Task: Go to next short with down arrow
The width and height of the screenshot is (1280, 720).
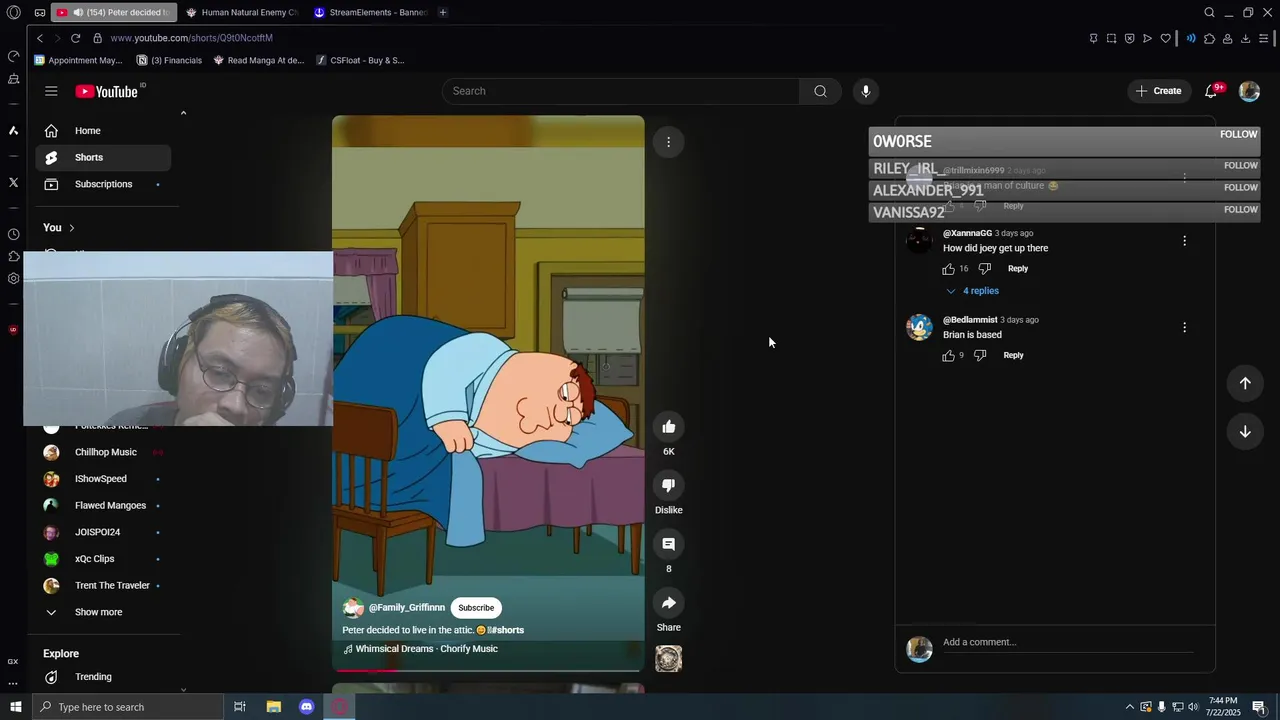Action: pos(1245,431)
